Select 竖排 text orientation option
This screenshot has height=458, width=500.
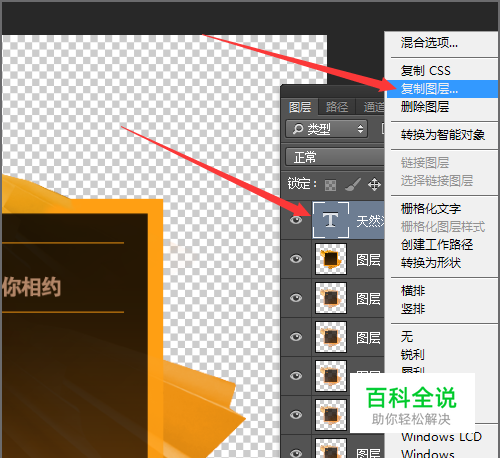coord(413,309)
